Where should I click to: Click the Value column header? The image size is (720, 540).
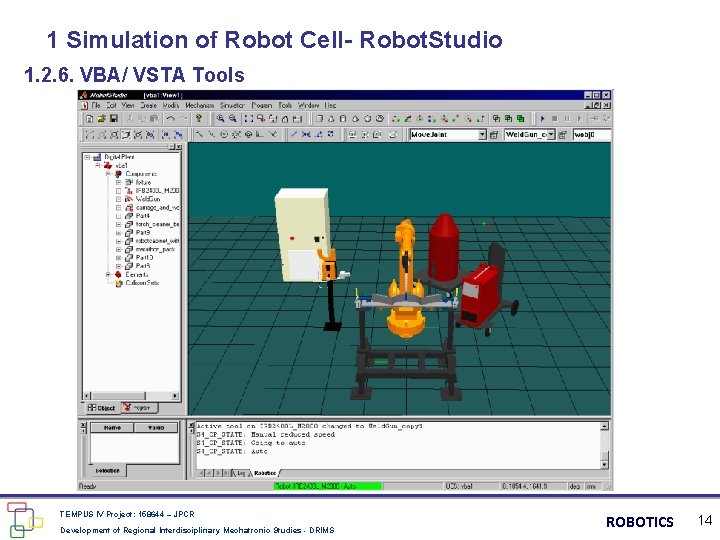[156, 428]
